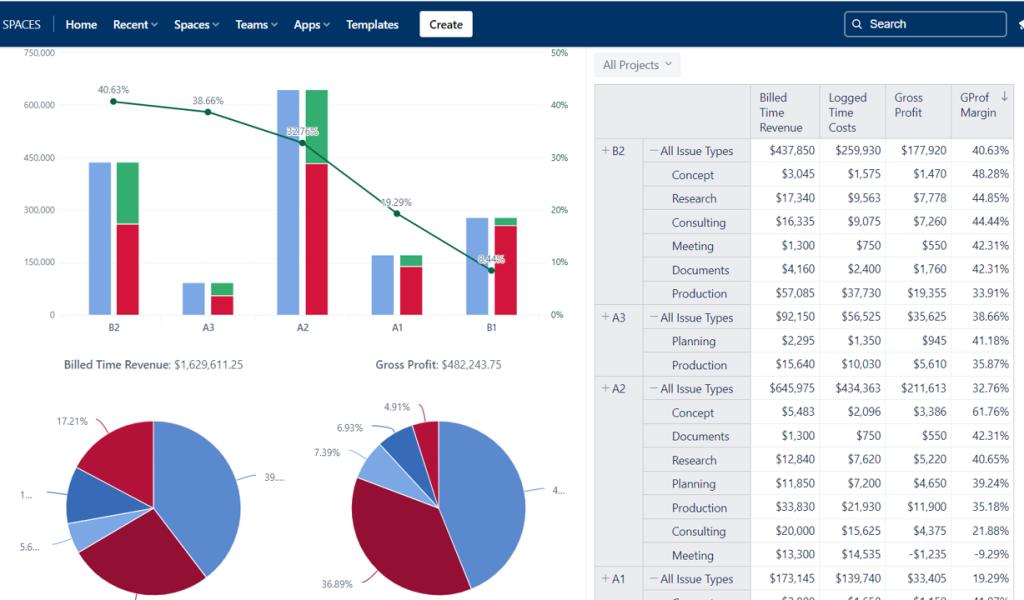Click the SPACES logo text

coord(22,24)
